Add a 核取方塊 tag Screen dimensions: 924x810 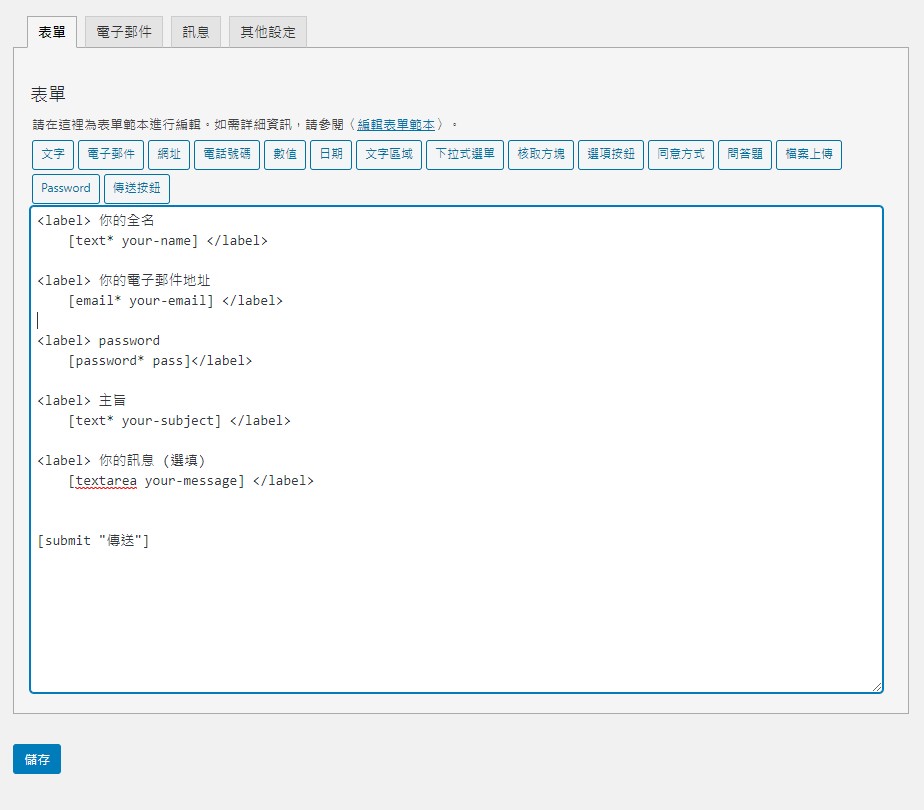(541, 155)
